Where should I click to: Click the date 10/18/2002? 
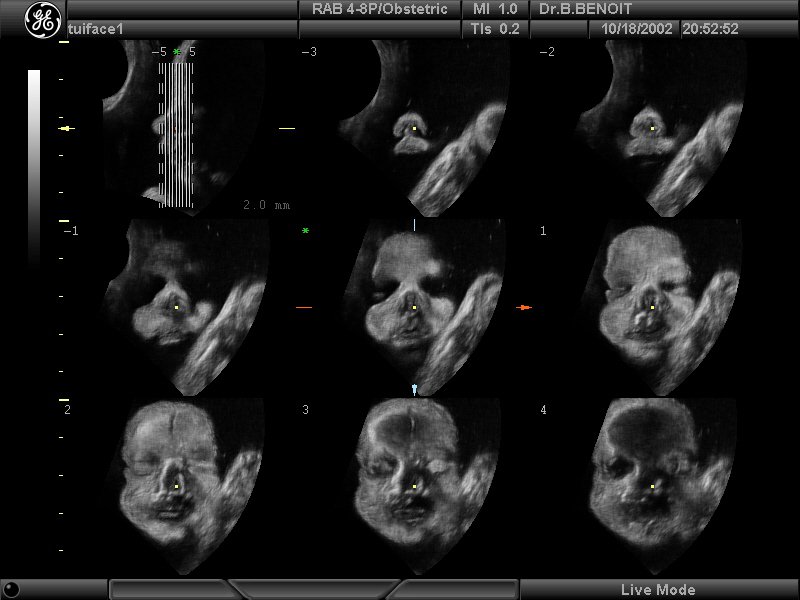pos(637,29)
